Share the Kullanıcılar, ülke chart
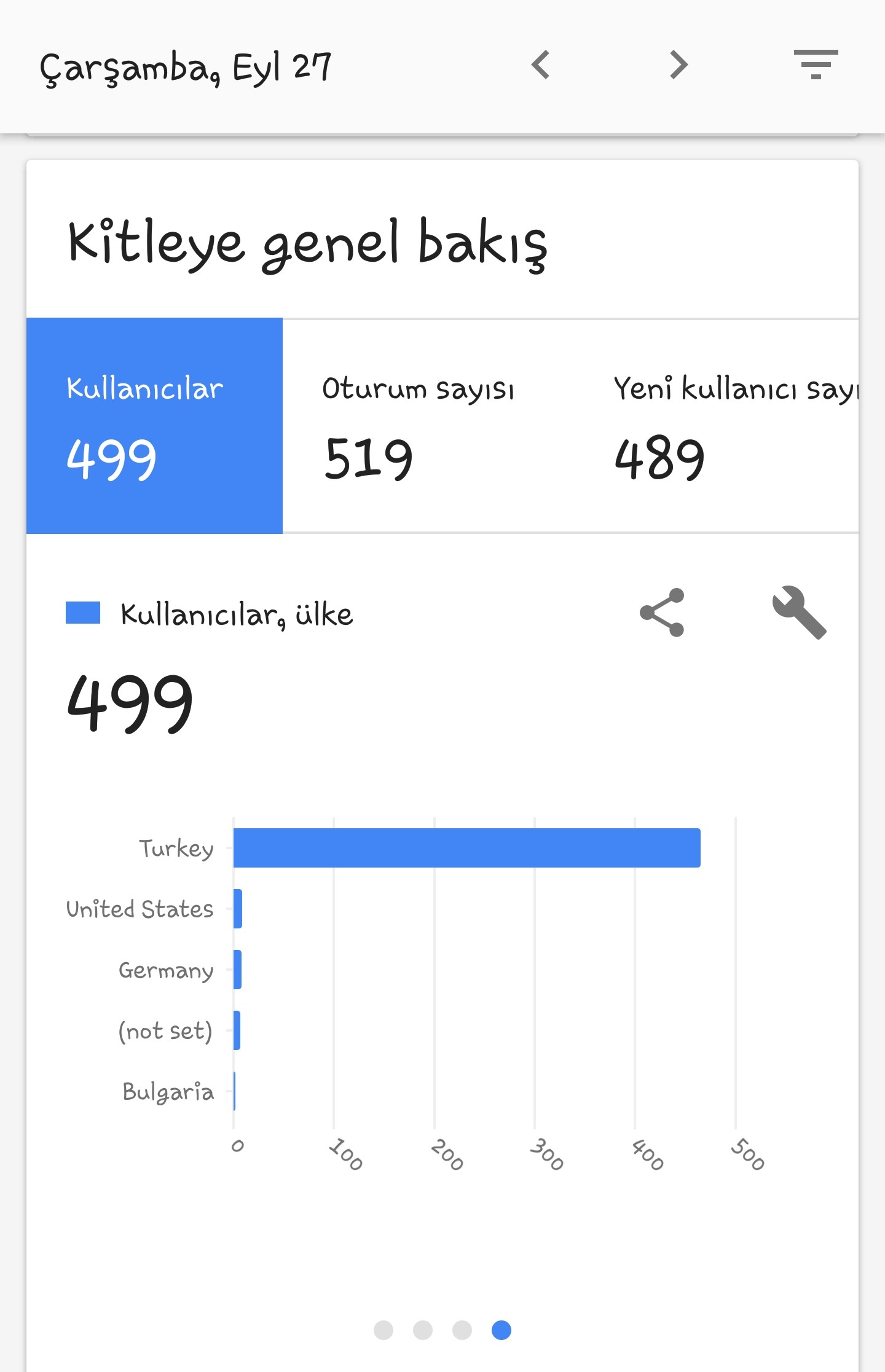This screenshot has width=885, height=1372. [662, 613]
